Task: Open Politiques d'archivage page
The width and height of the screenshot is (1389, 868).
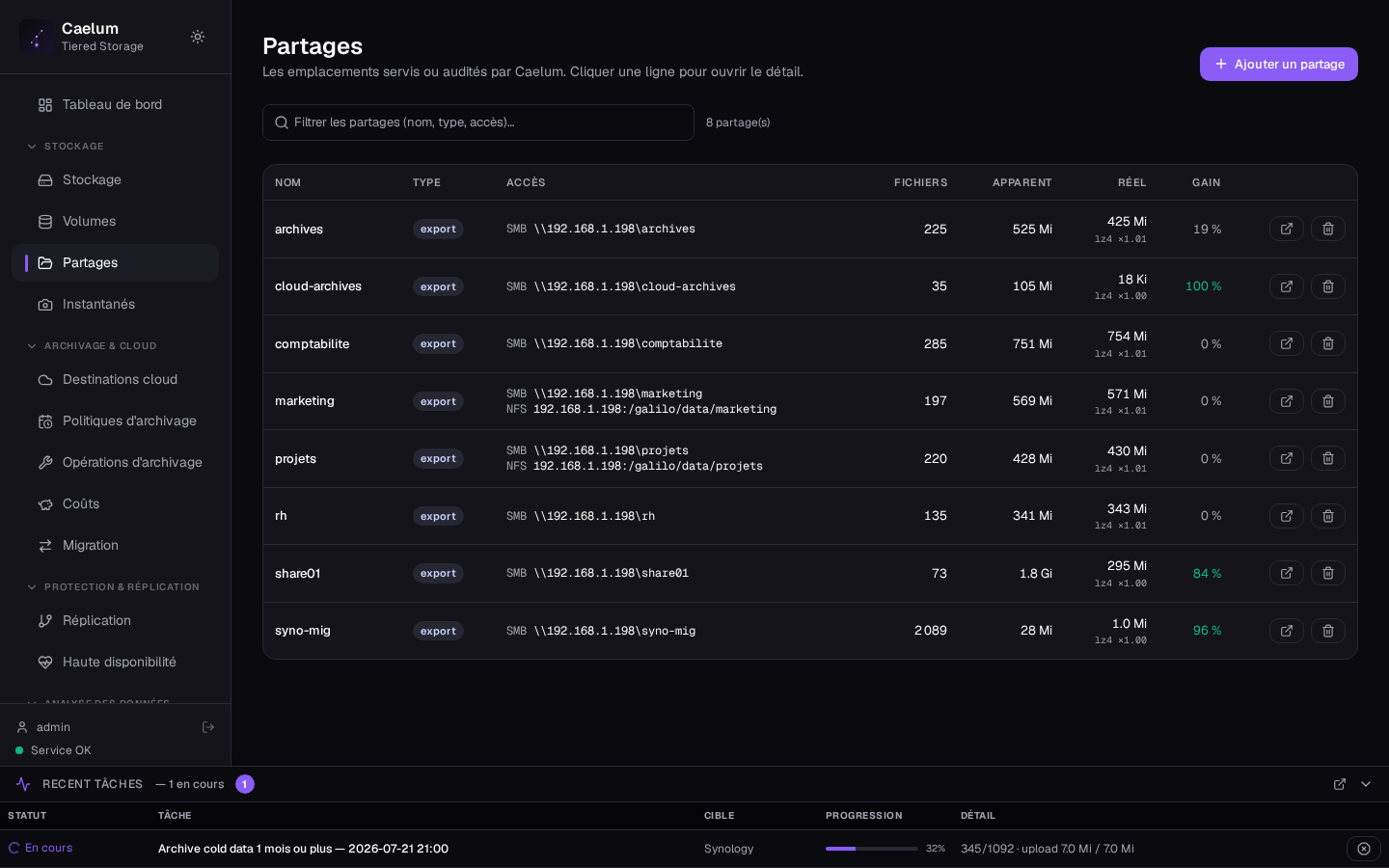Action: pyautogui.click(x=115, y=420)
